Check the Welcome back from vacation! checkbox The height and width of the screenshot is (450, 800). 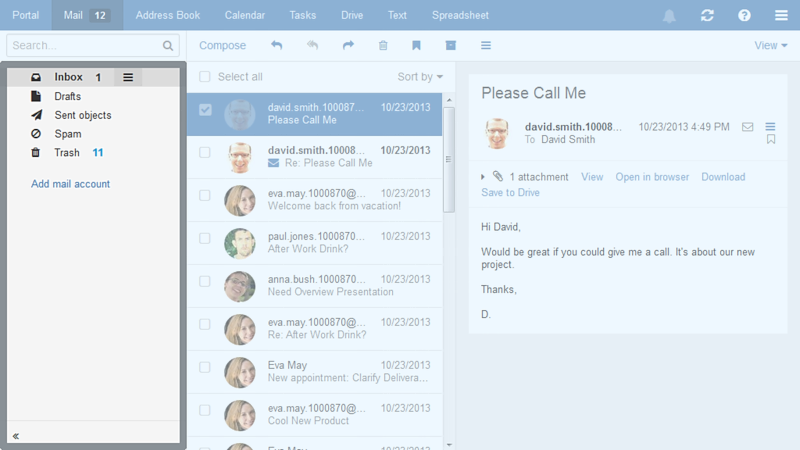pos(205,195)
